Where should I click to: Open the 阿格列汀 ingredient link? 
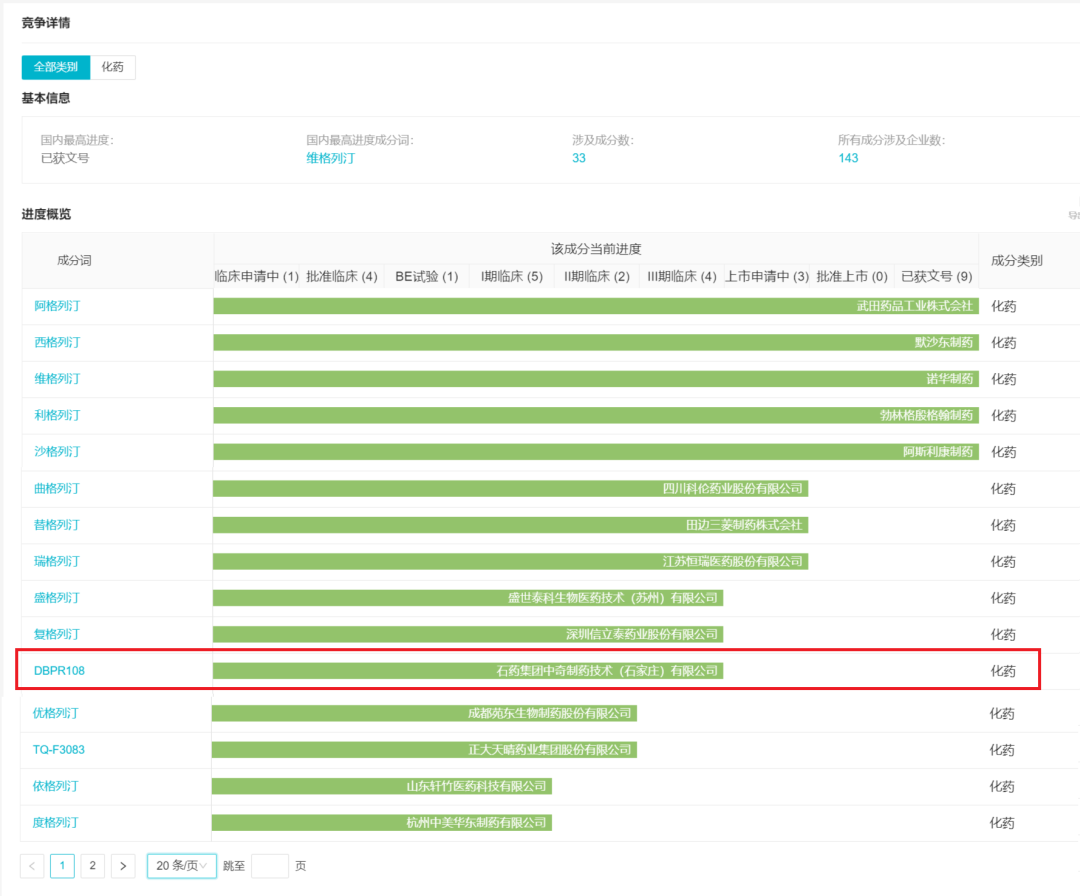click(57, 306)
